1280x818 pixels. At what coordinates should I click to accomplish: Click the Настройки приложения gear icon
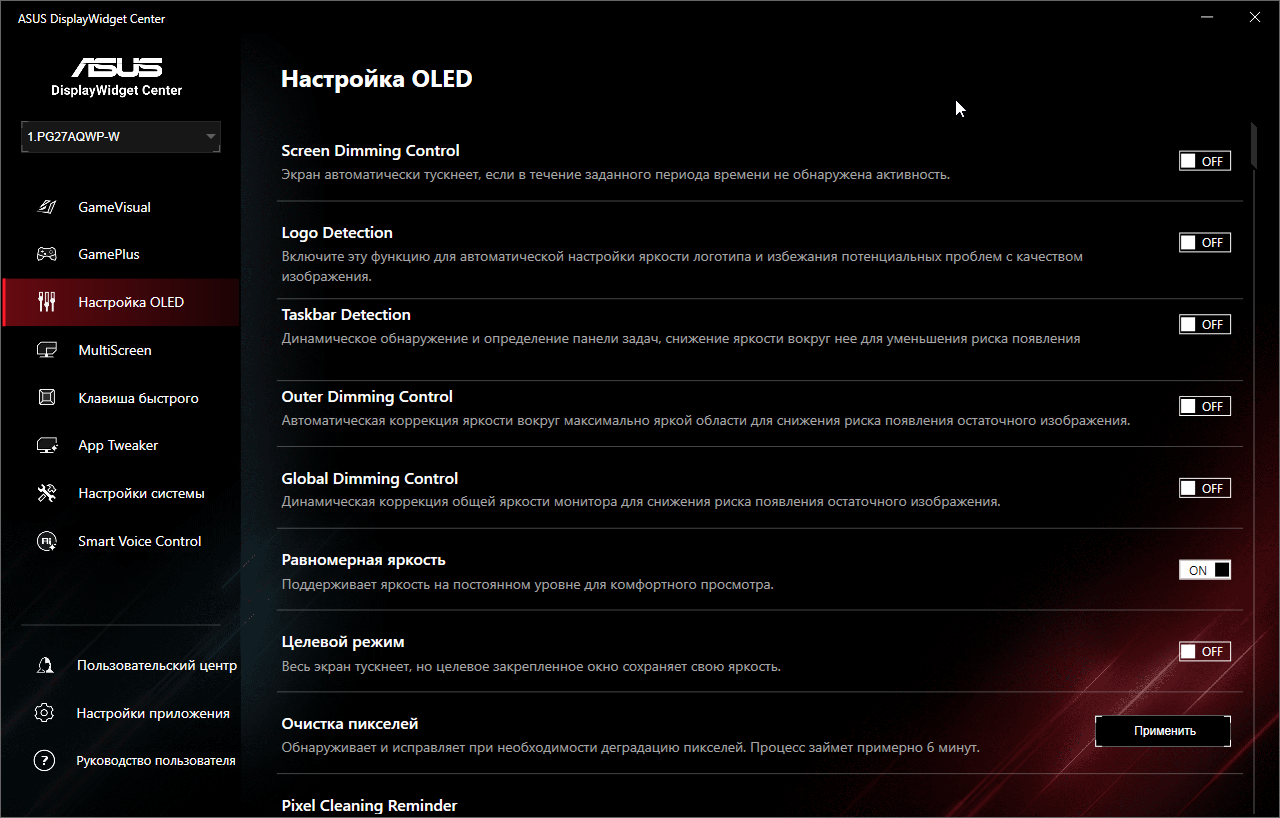tap(44, 713)
